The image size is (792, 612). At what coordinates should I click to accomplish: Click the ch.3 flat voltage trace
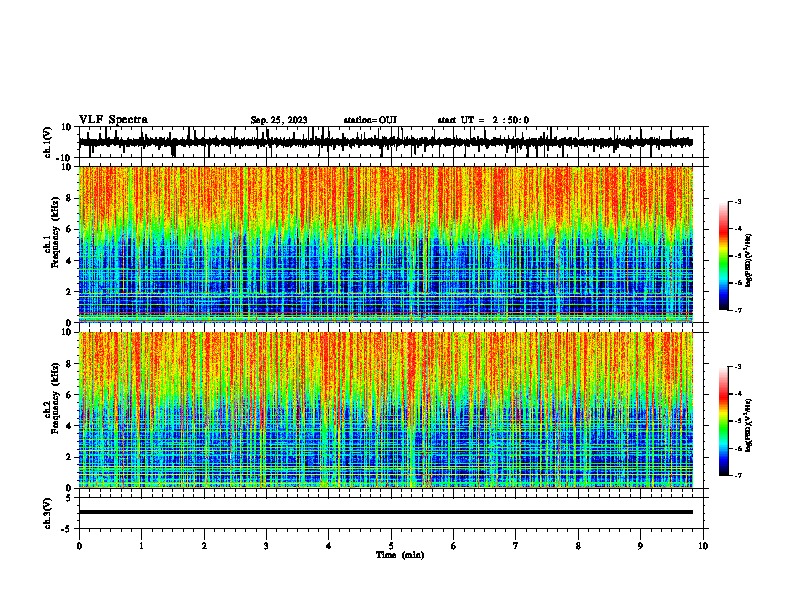tap(386, 512)
